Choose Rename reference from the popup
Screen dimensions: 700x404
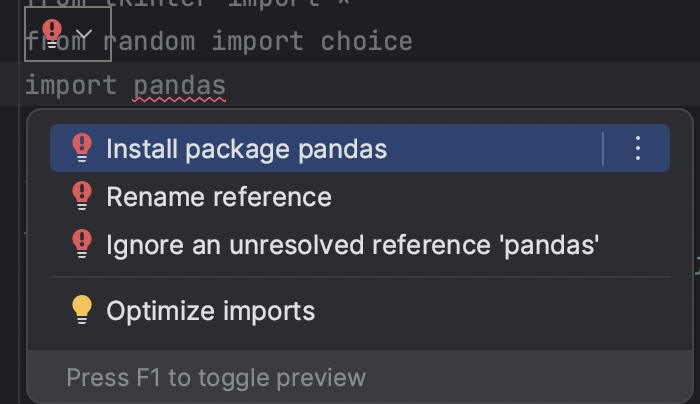pyautogui.click(x=218, y=197)
